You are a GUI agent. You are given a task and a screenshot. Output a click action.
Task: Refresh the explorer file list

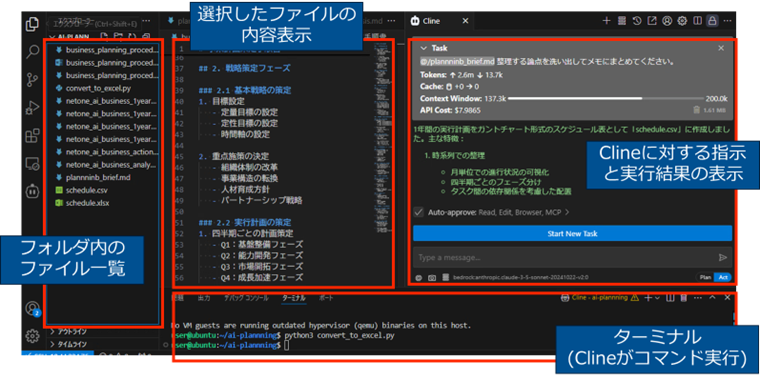132,36
